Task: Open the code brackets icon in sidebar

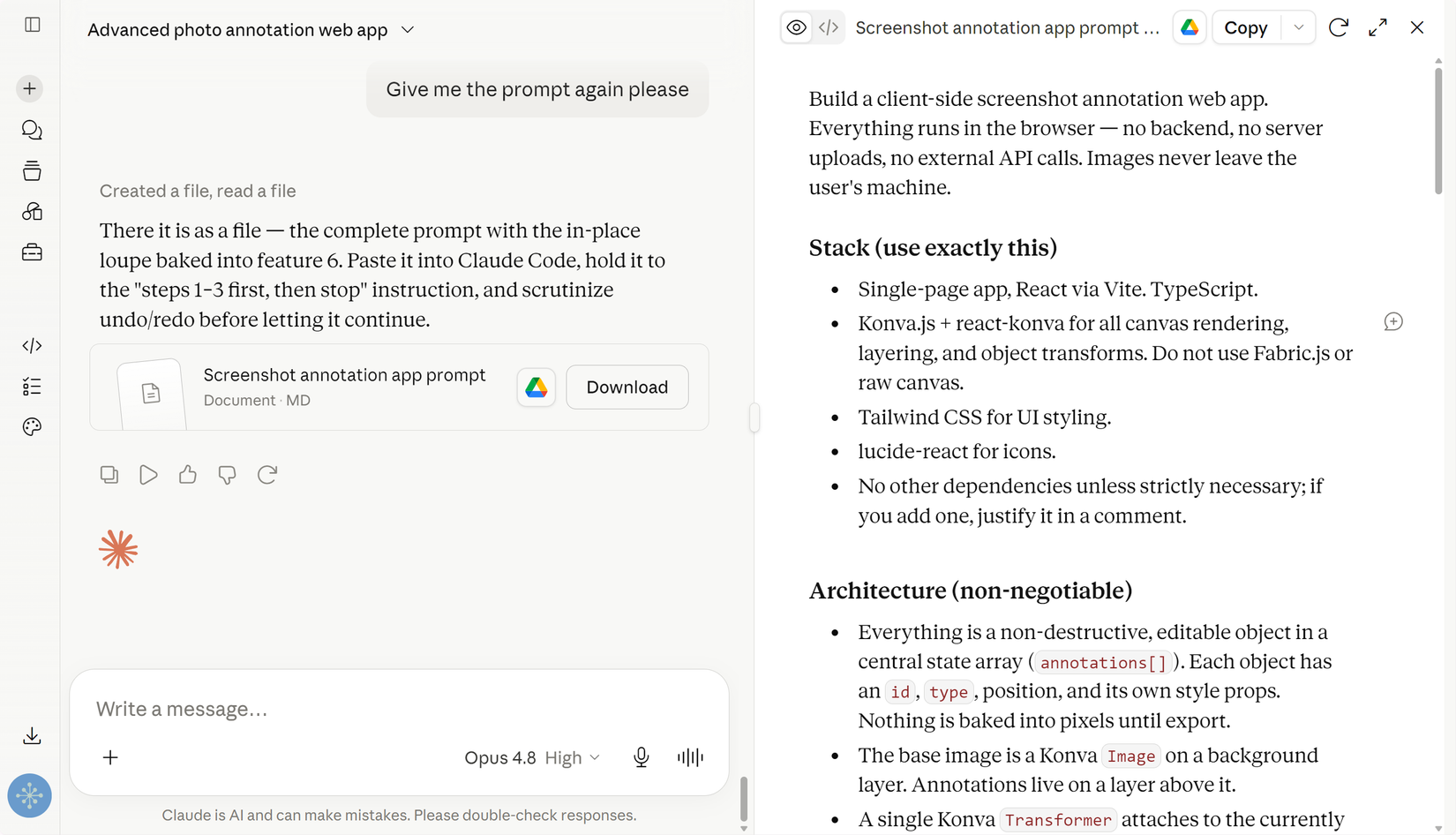Action: tap(32, 345)
